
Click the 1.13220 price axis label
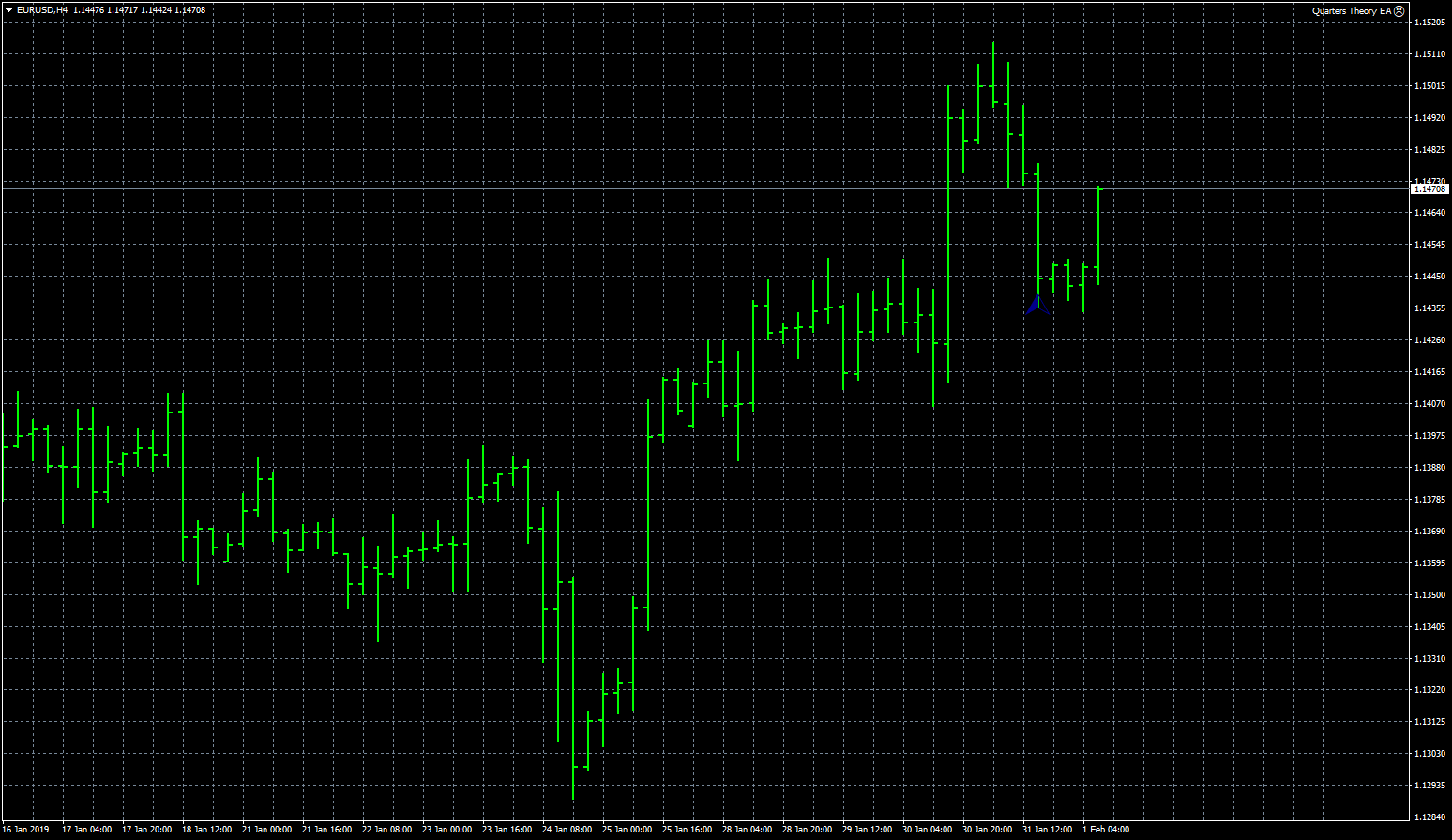(1429, 690)
